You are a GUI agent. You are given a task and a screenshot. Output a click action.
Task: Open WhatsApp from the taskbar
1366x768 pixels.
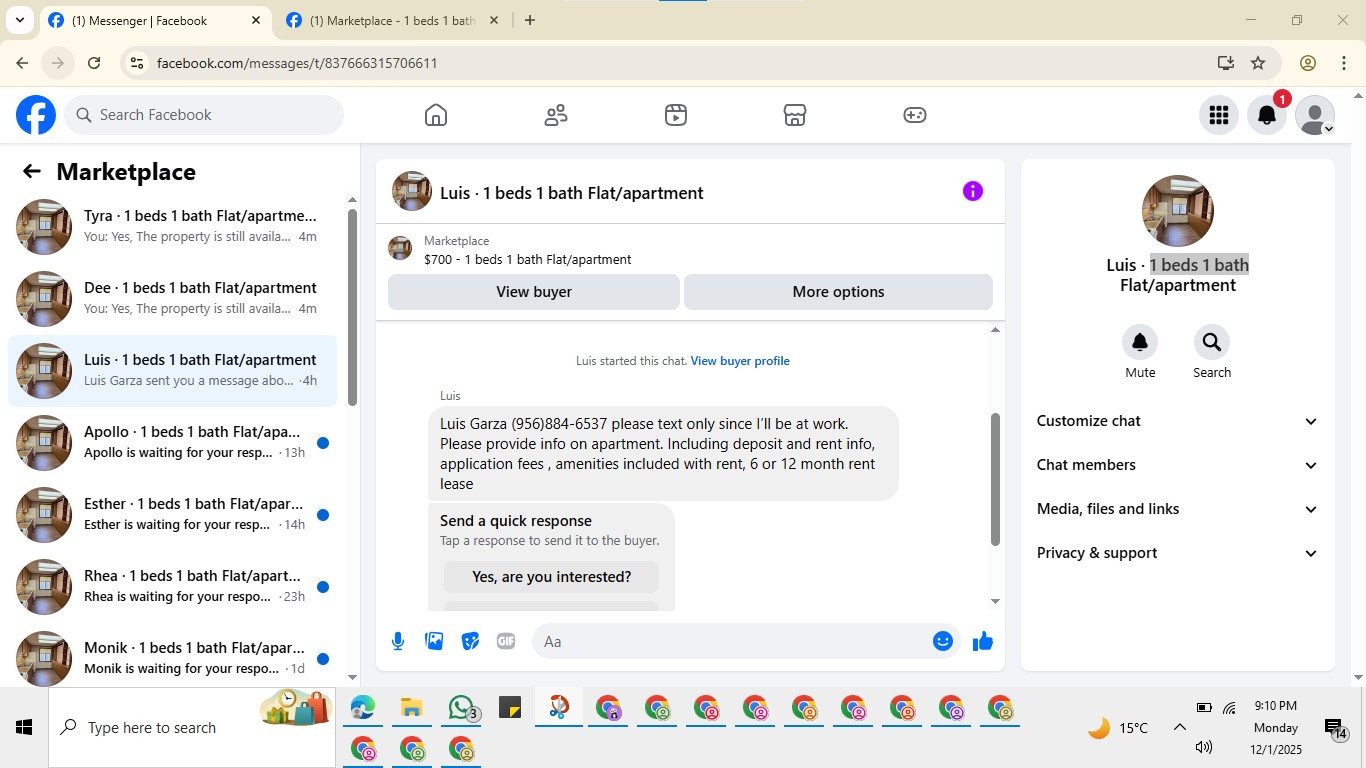[x=461, y=709]
